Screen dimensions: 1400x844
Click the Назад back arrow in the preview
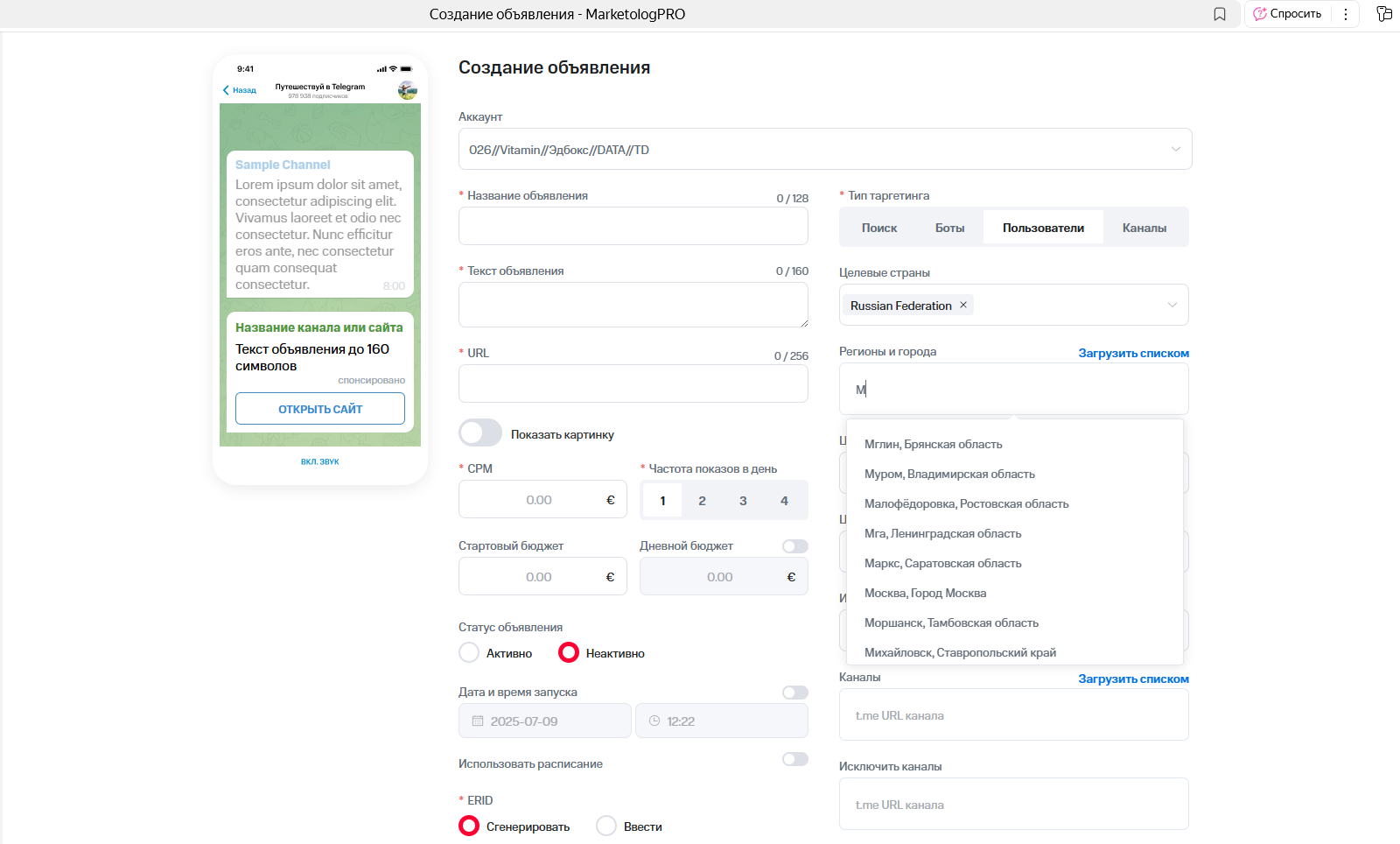pos(227,90)
